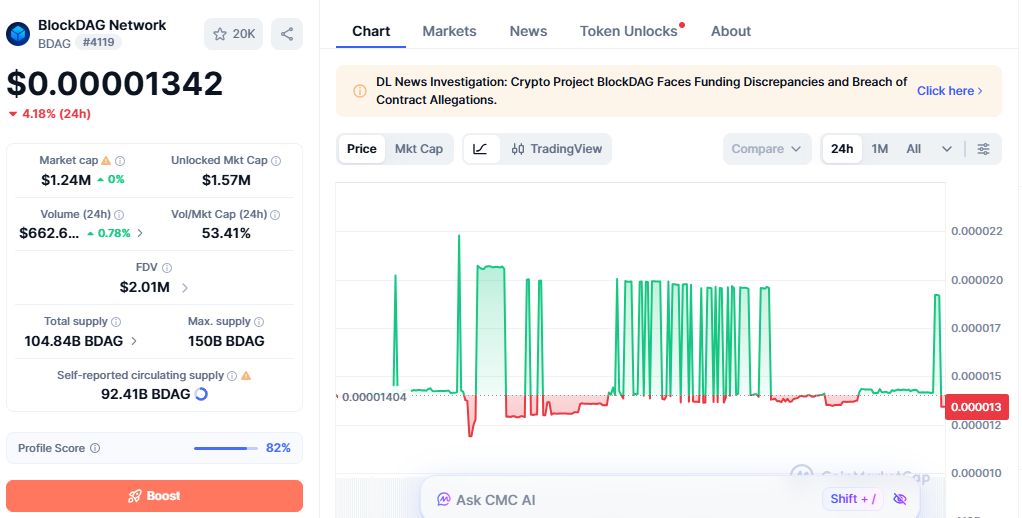The width and height of the screenshot is (1022, 518).
Task: Open the Chart tab
Action: click(x=371, y=31)
